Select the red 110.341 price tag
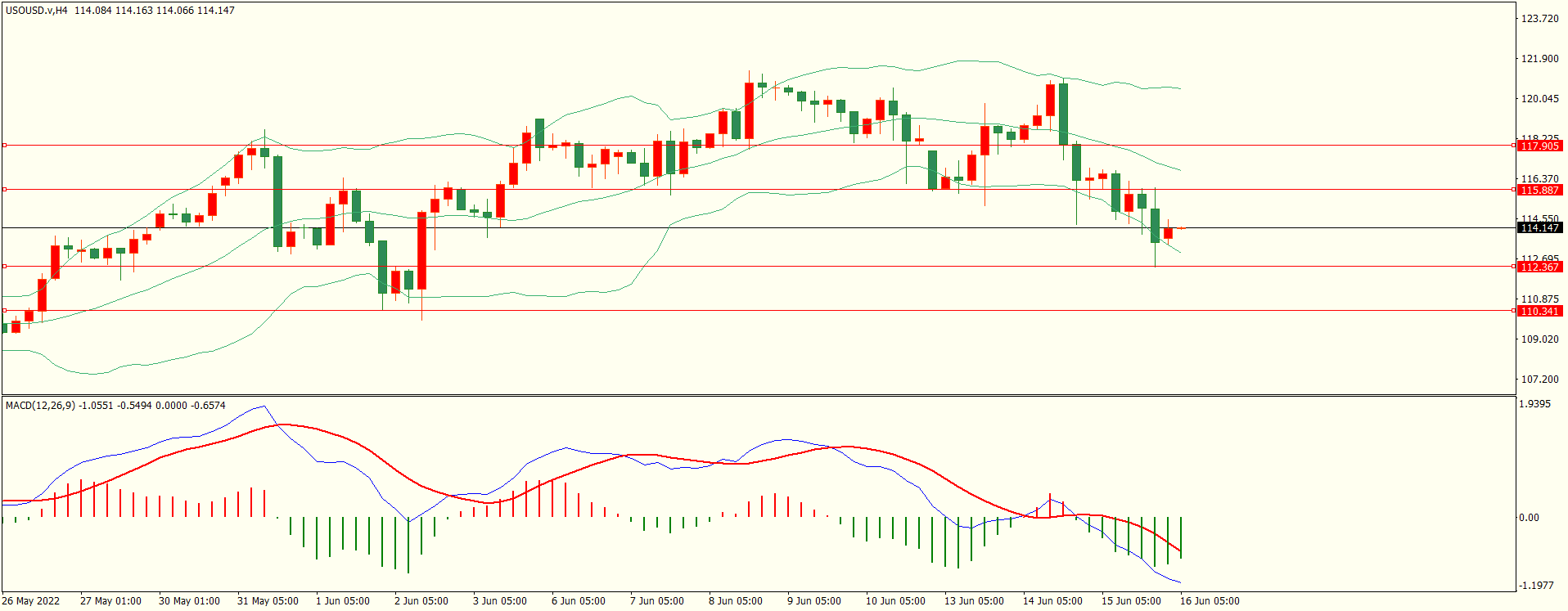 pyautogui.click(x=1539, y=311)
